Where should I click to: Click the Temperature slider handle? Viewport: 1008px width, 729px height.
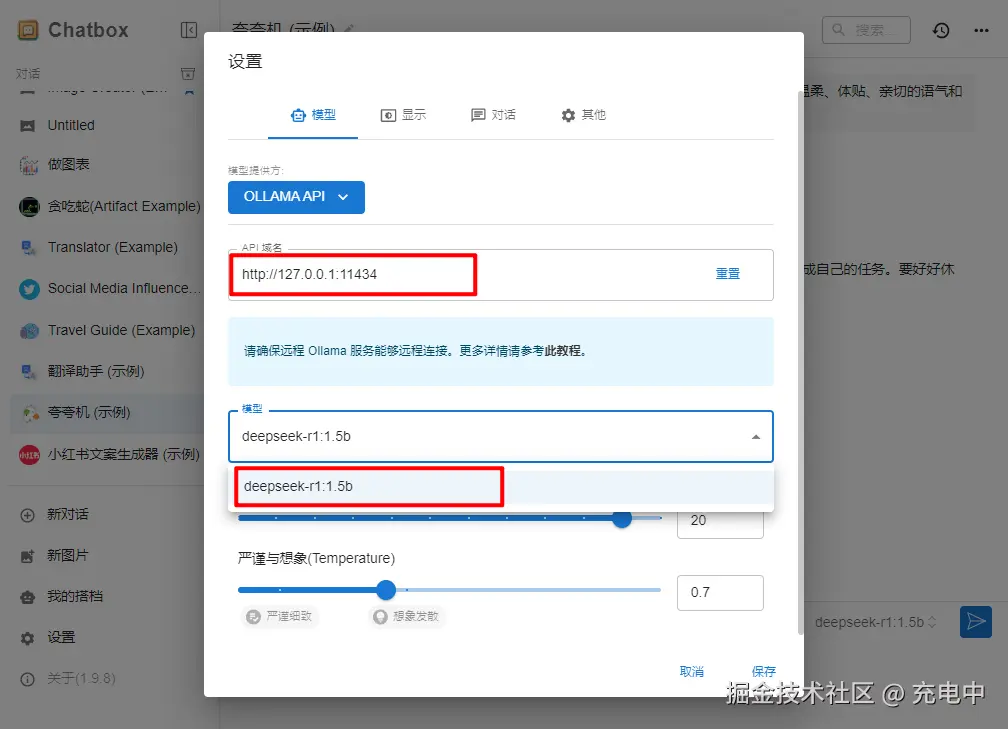click(386, 590)
